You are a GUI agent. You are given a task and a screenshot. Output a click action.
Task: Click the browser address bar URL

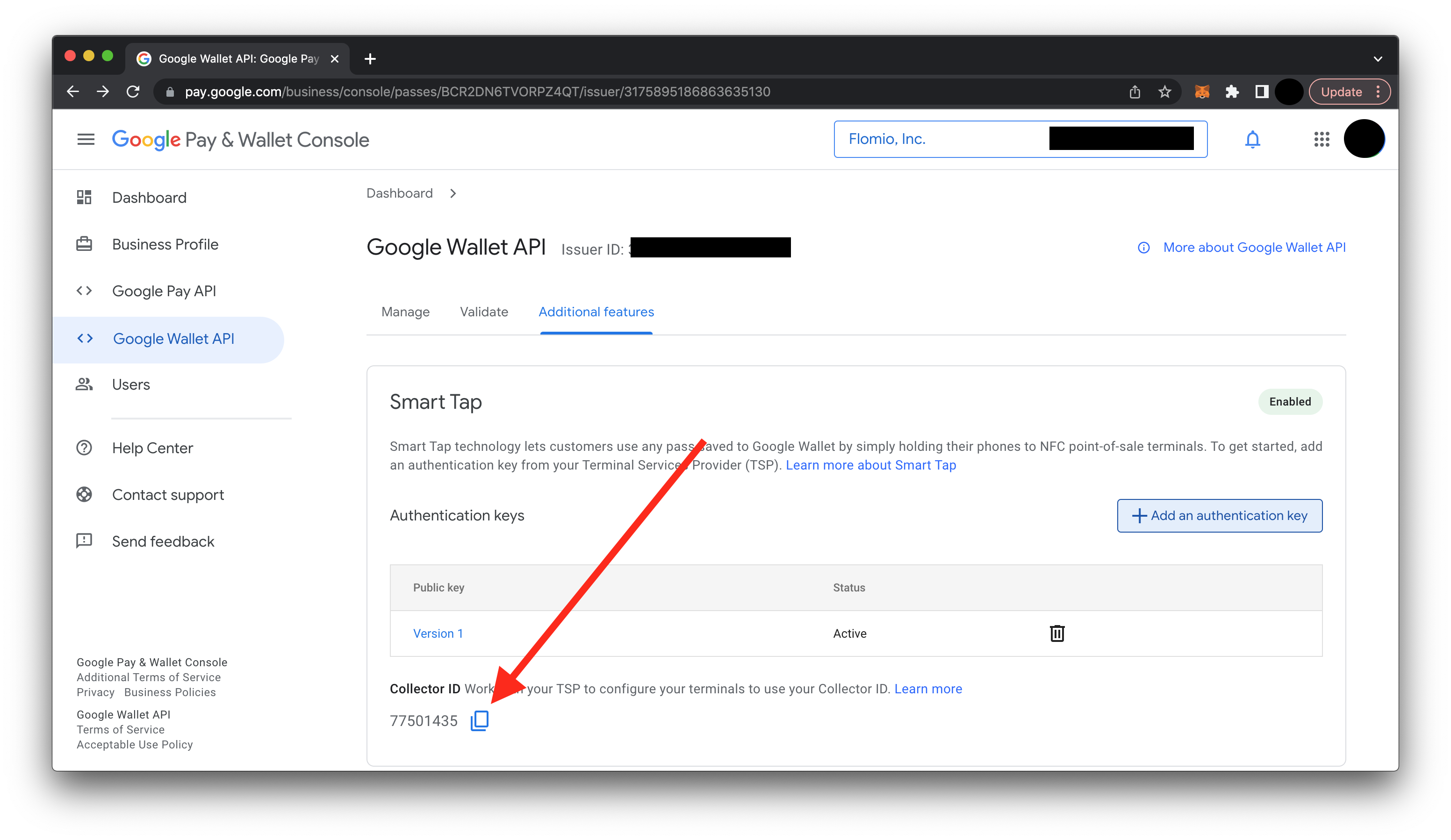(x=477, y=92)
